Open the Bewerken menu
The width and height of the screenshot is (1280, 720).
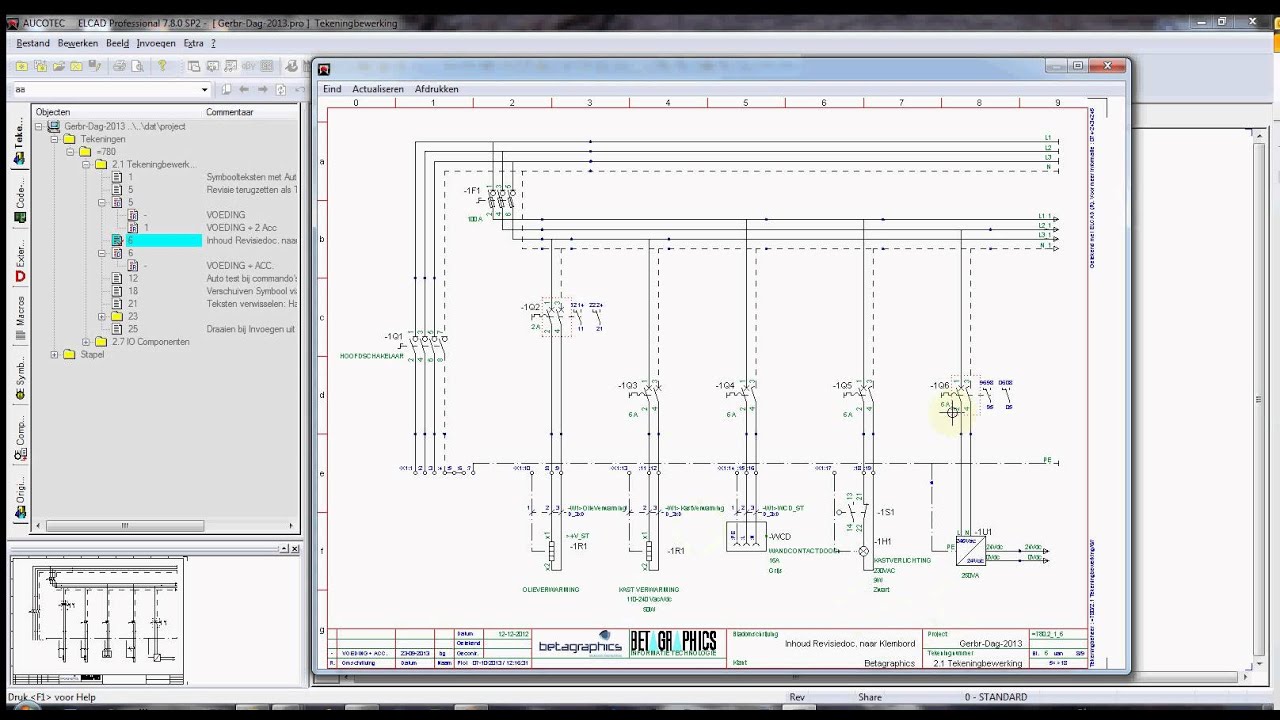[x=78, y=43]
